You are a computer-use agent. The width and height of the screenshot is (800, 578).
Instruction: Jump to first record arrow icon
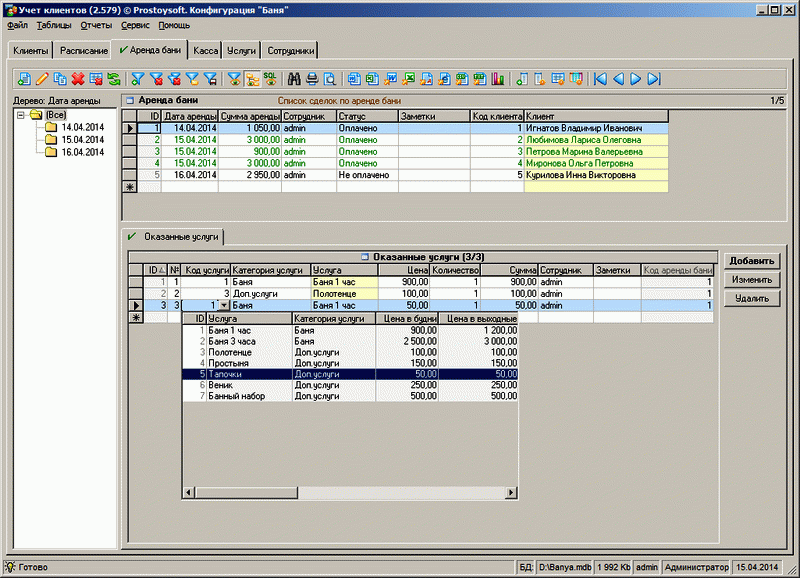coord(600,78)
